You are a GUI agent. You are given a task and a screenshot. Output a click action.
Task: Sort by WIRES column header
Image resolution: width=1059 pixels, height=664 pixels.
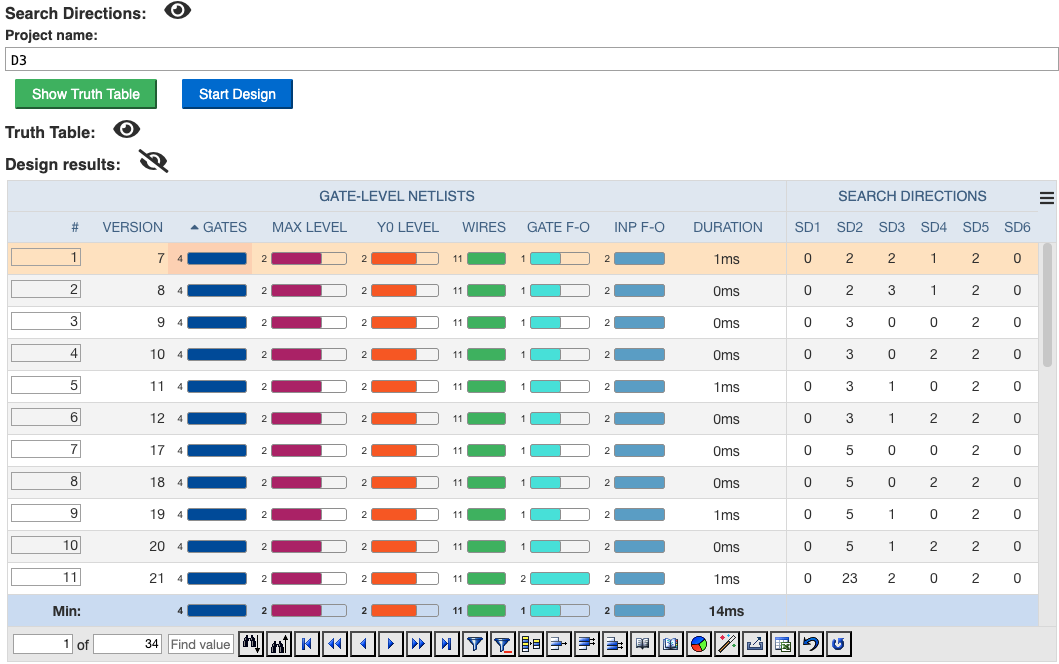pyautogui.click(x=484, y=228)
